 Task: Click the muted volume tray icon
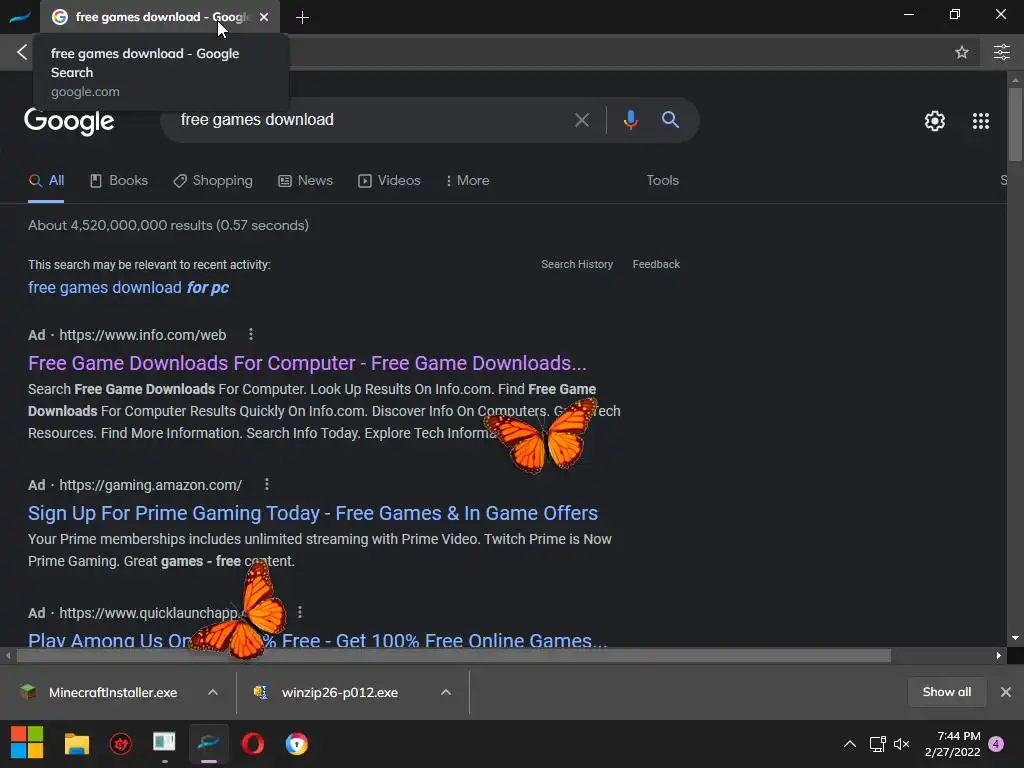tap(902, 744)
